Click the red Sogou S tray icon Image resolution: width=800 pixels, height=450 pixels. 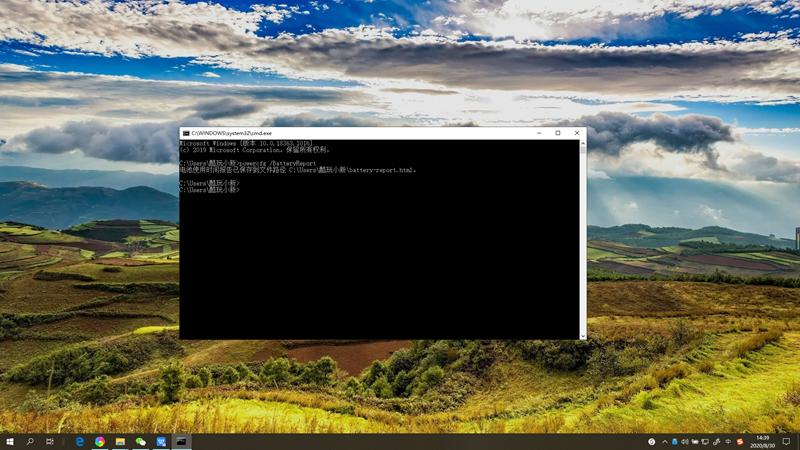tap(740, 442)
